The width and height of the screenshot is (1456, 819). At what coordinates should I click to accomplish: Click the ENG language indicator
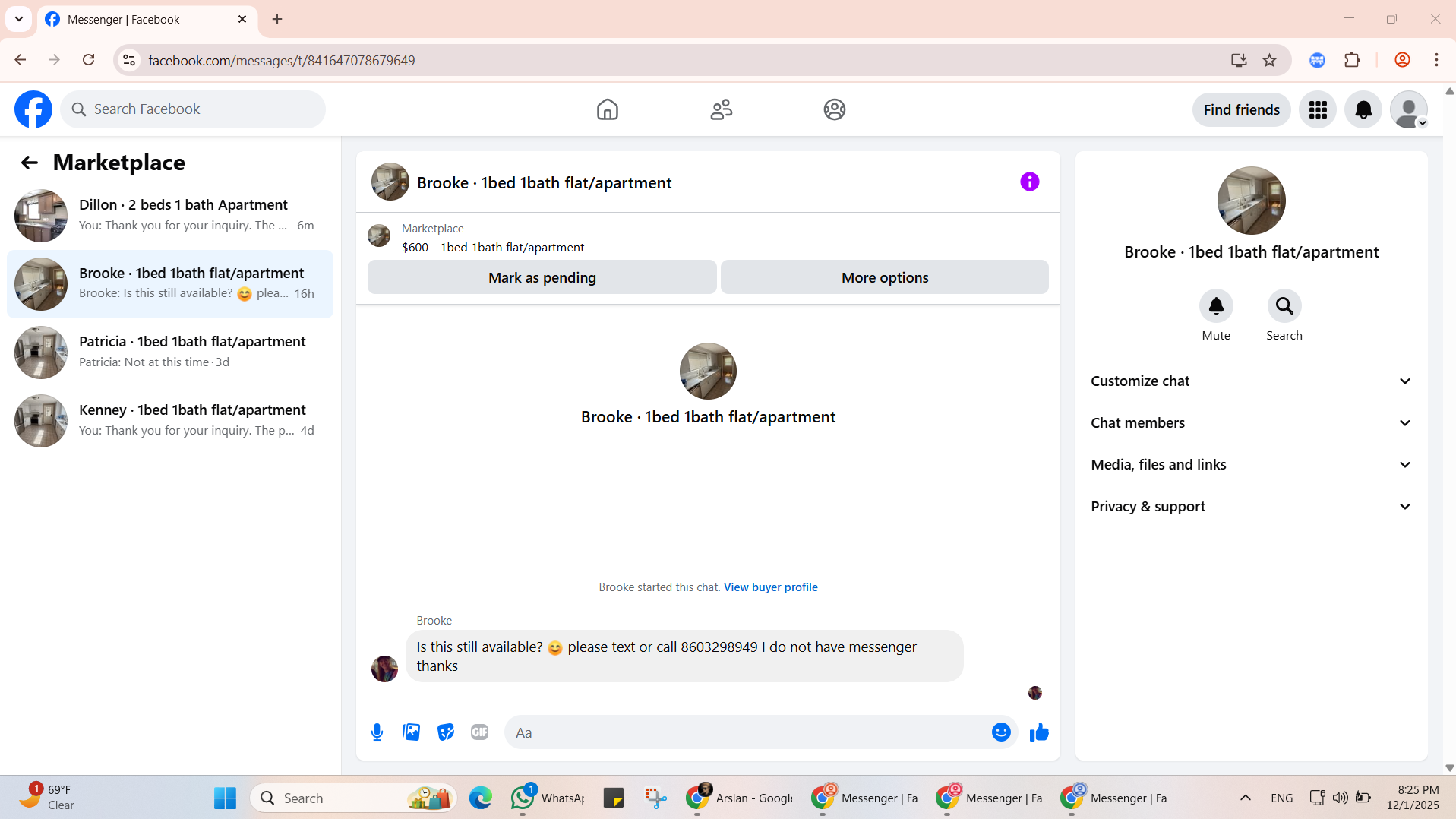coord(1282,798)
